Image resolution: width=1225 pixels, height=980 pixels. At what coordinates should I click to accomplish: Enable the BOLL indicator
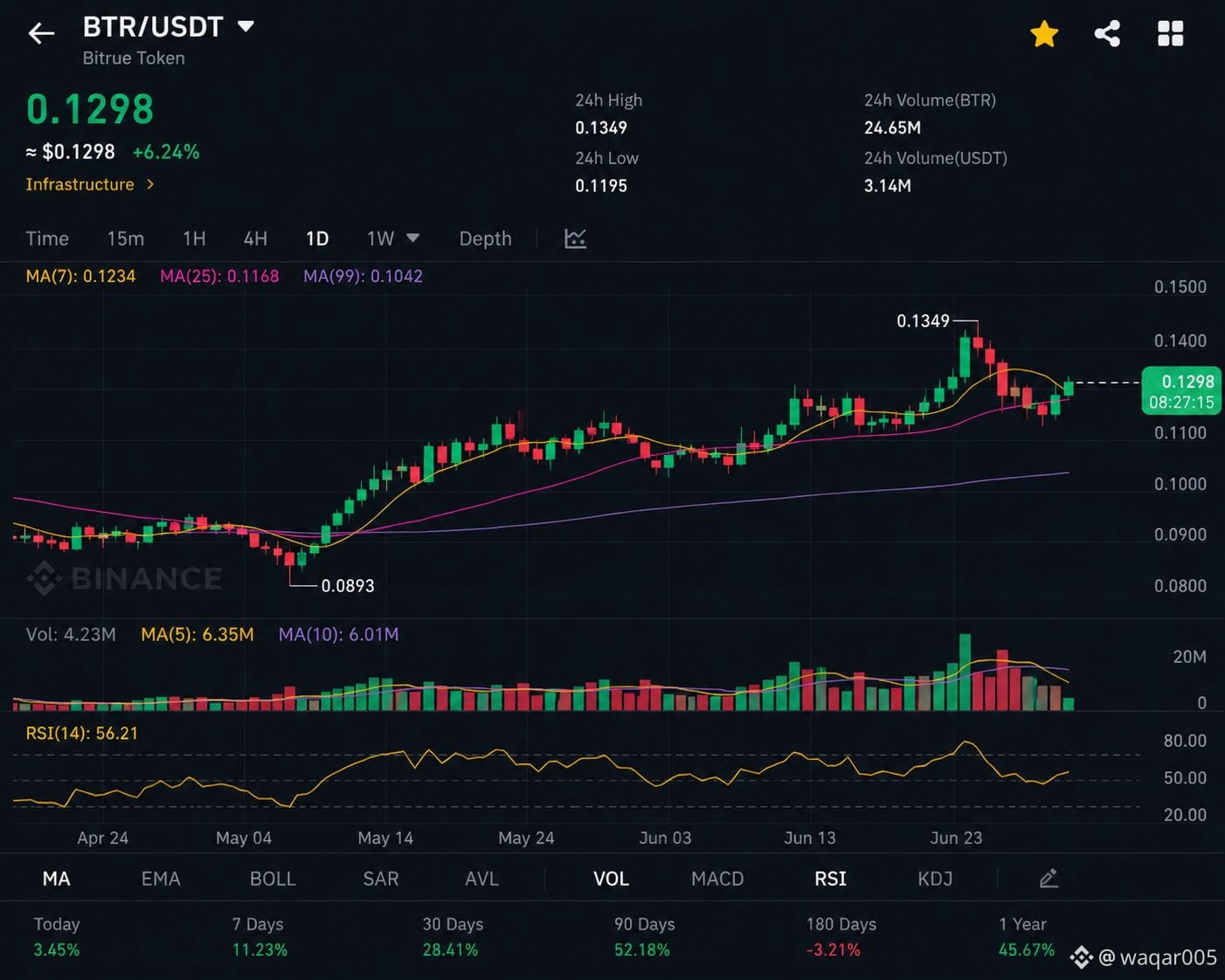click(273, 879)
